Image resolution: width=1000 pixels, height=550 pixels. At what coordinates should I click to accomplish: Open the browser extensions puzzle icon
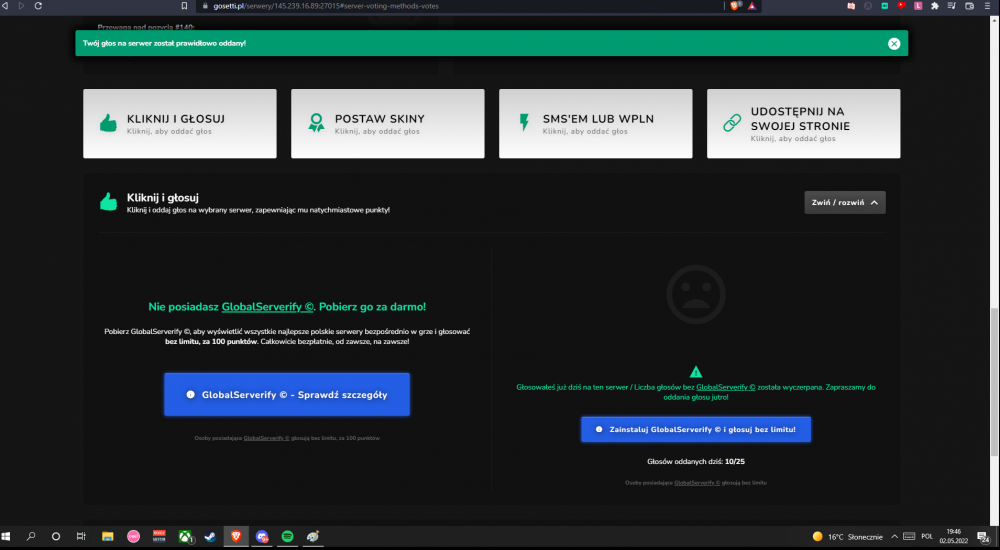click(x=935, y=6)
